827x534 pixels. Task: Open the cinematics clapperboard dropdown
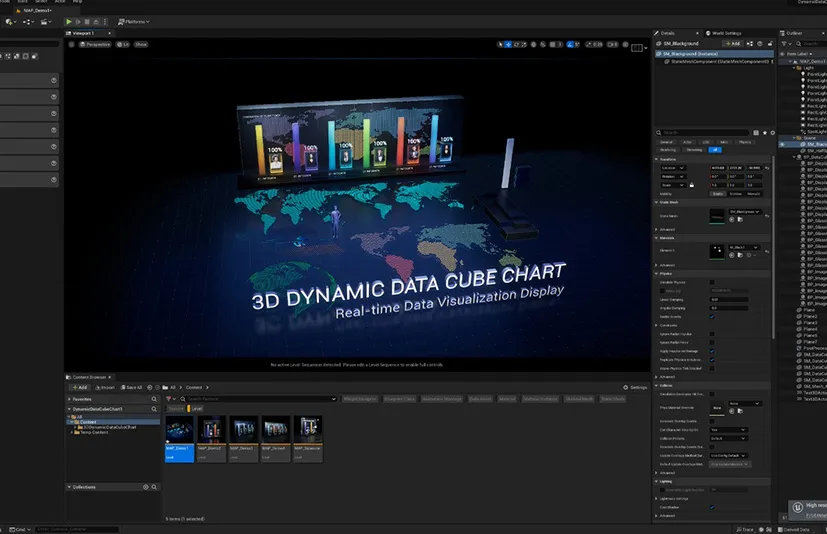46,22
